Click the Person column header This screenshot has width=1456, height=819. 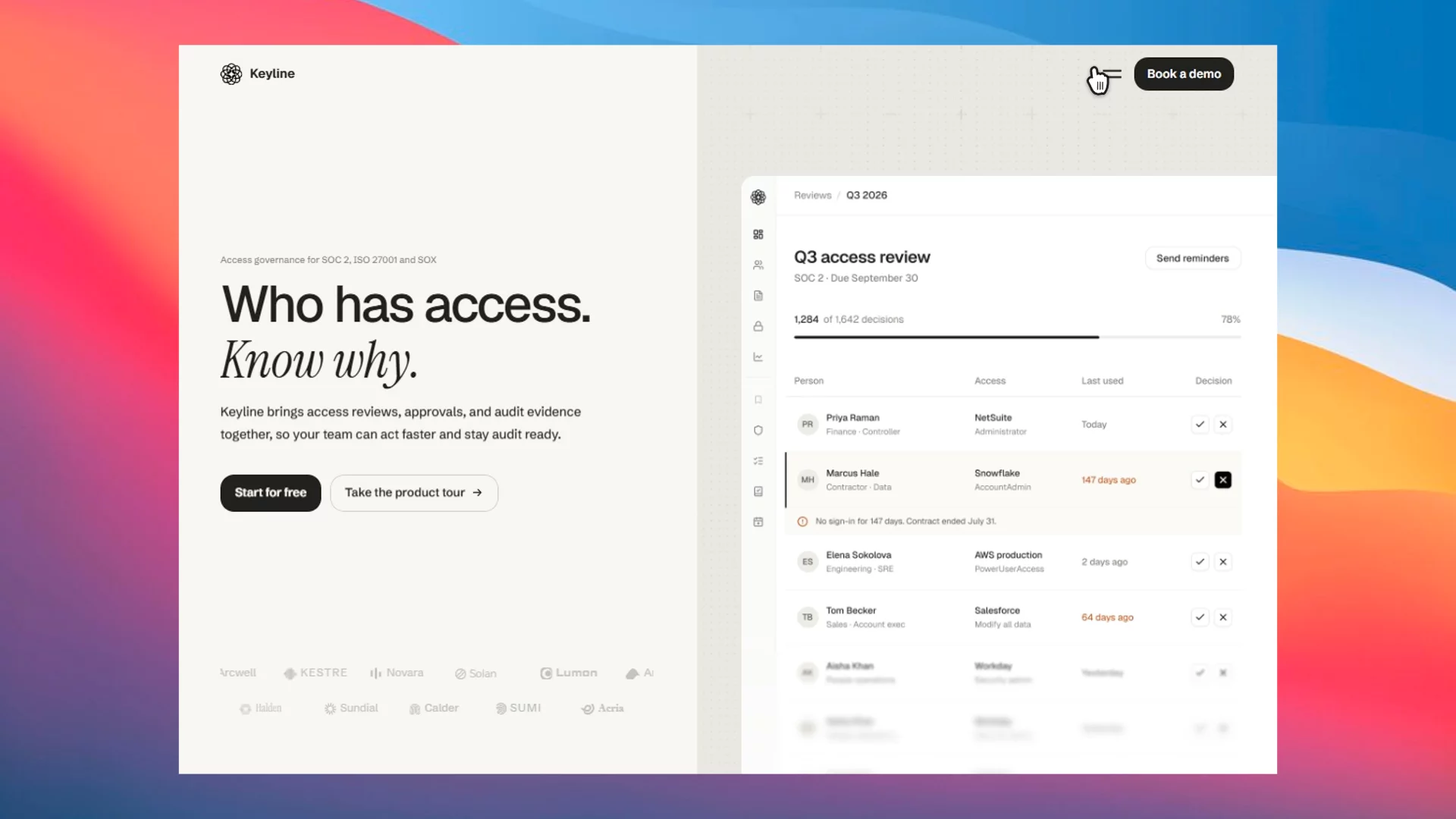[808, 381]
